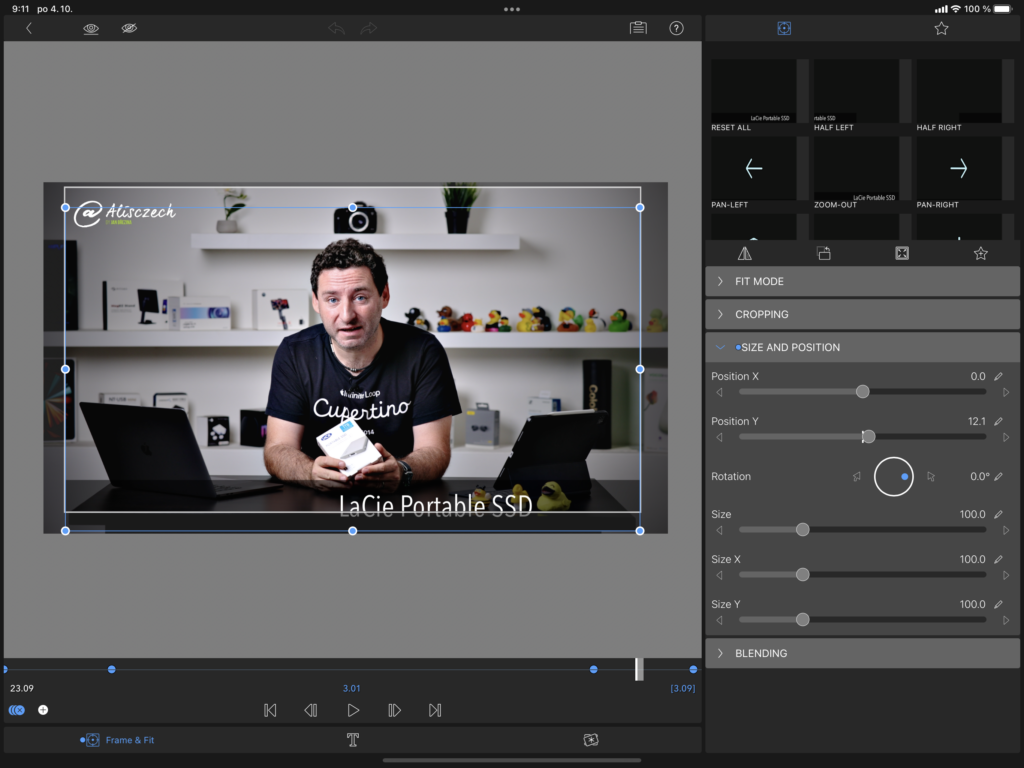
Task: Increase Size Y with right arrow
Action: pyautogui.click(x=1006, y=620)
